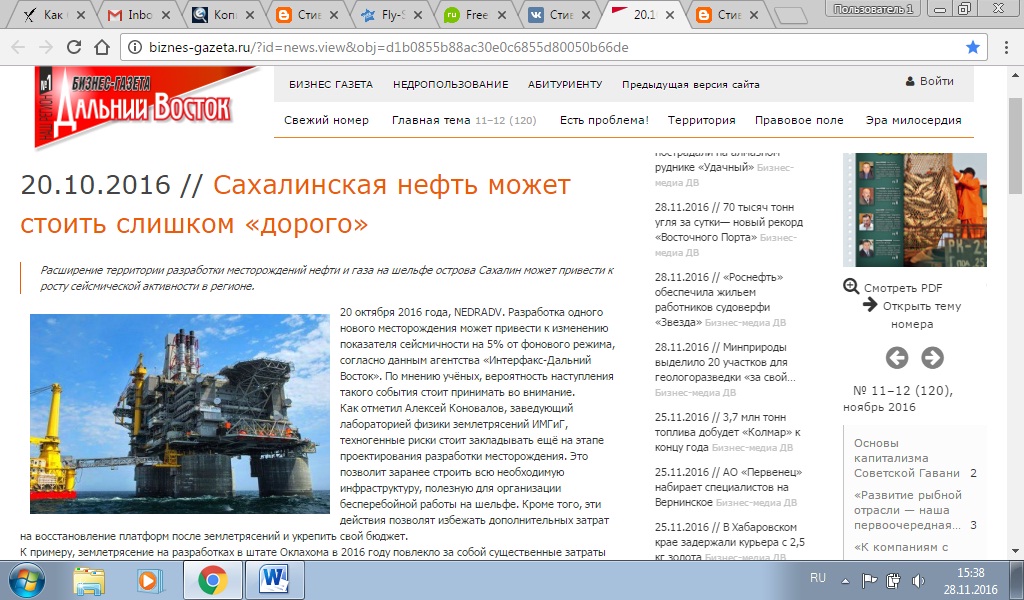Image resolution: width=1024 pixels, height=600 pixels.
Task: Open news about АО «Первенец» набирает специалистов
Action: [728, 487]
